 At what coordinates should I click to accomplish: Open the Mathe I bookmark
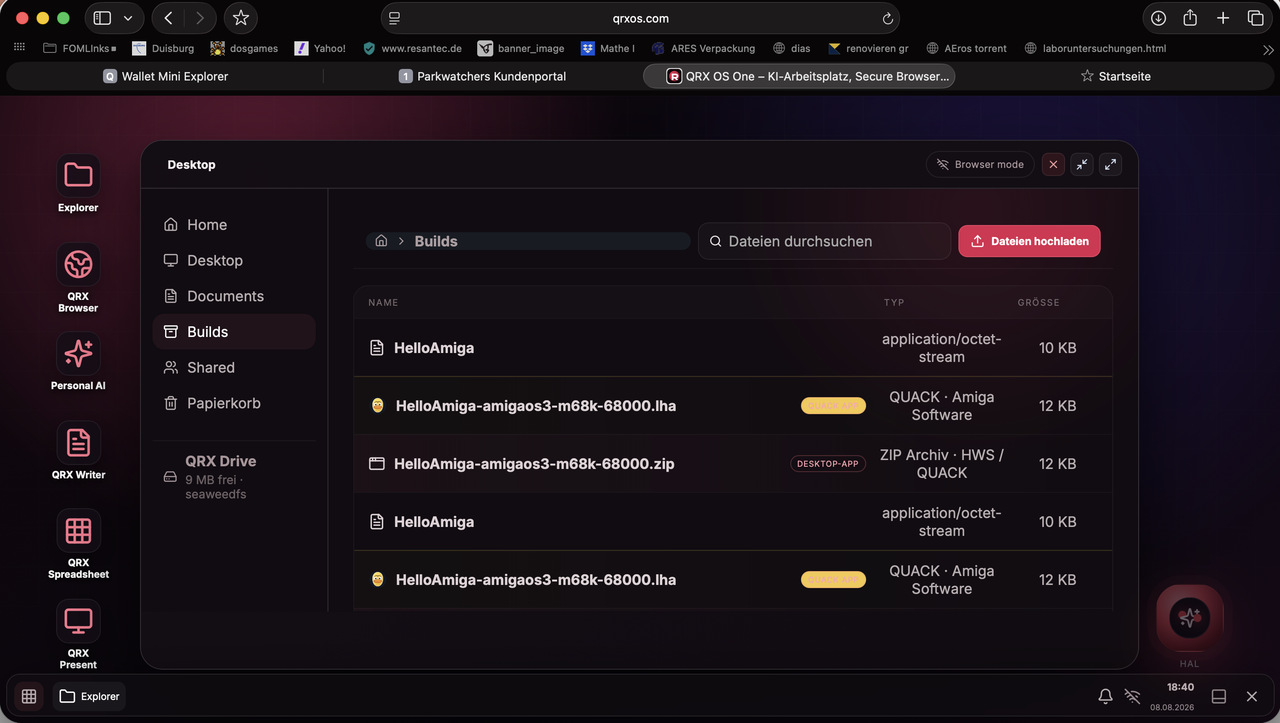(607, 48)
